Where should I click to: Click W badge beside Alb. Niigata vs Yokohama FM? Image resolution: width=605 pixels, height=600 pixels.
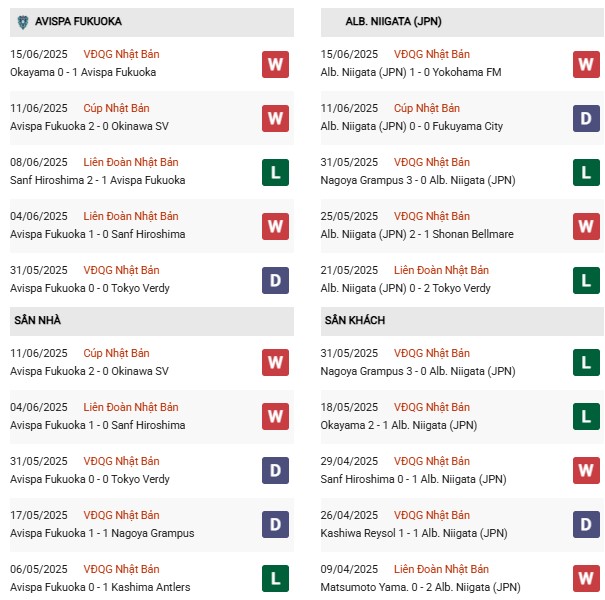pyautogui.click(x=586, y=64)
